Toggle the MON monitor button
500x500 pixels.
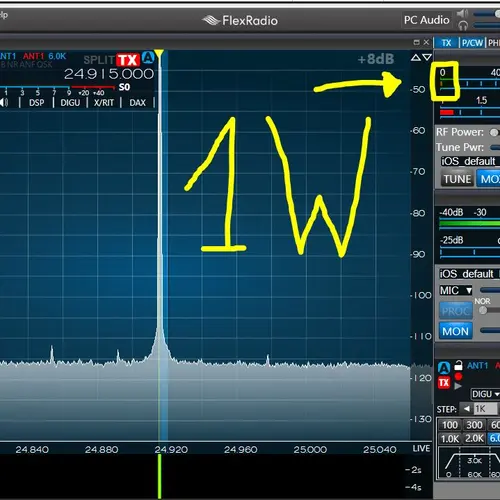455,331
